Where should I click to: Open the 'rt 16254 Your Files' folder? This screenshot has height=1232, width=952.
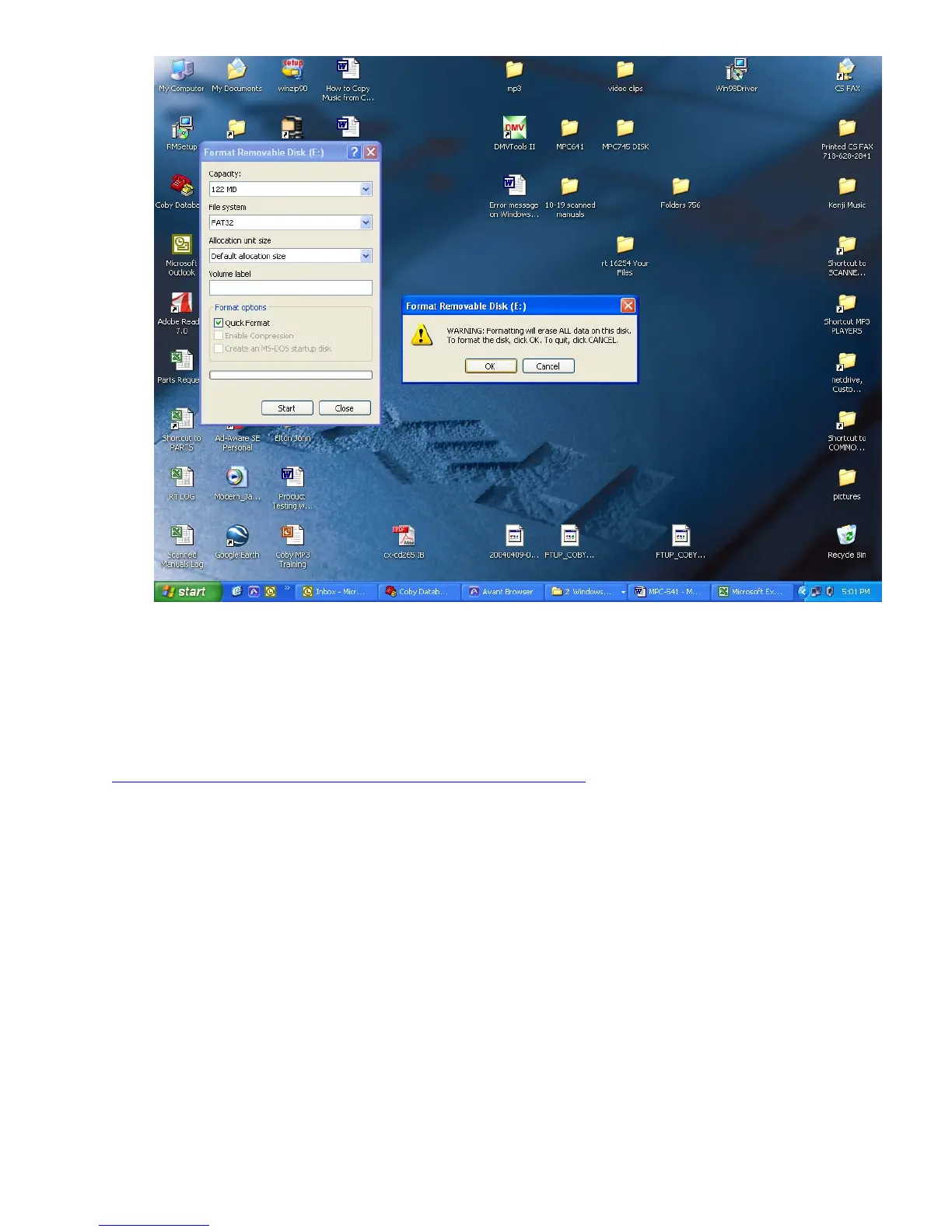pyautogui.click(x=625, y=255)
